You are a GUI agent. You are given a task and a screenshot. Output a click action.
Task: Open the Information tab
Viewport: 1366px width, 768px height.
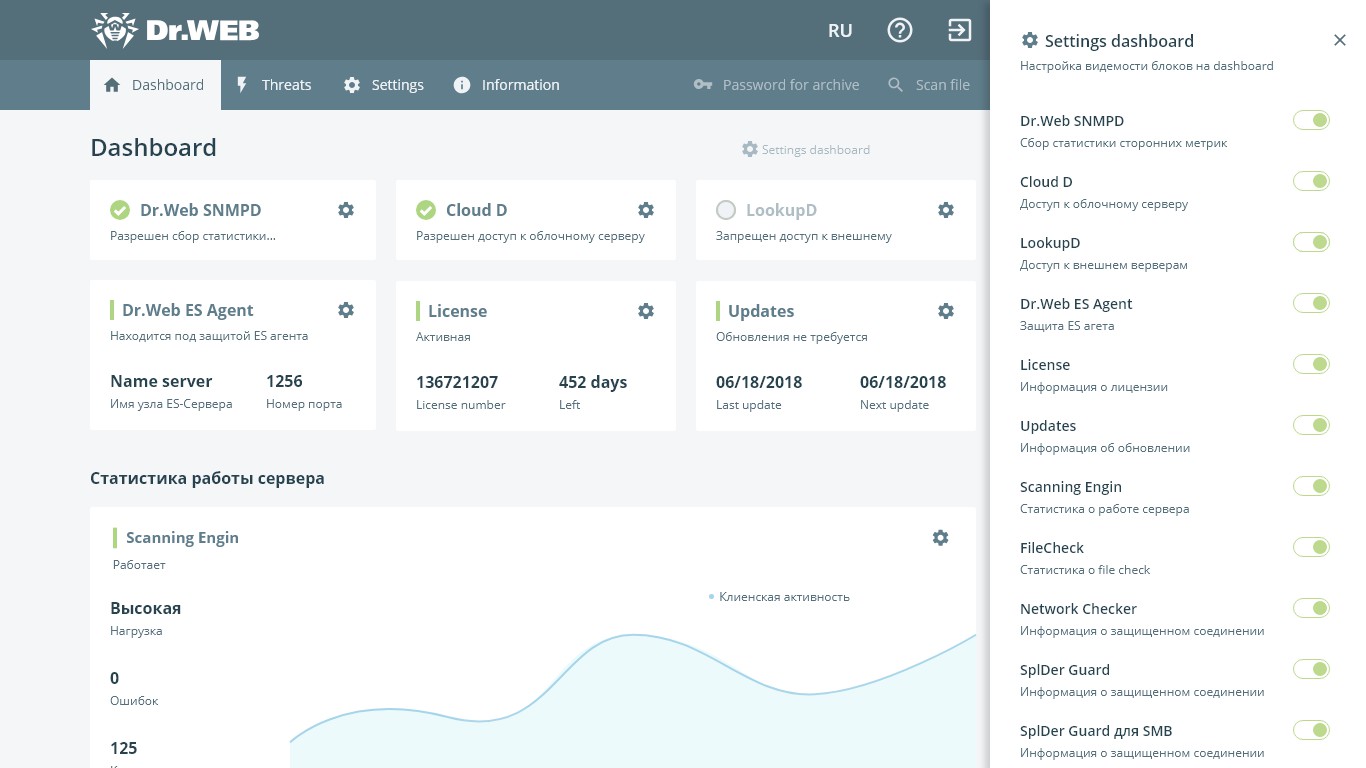[506, 85]
